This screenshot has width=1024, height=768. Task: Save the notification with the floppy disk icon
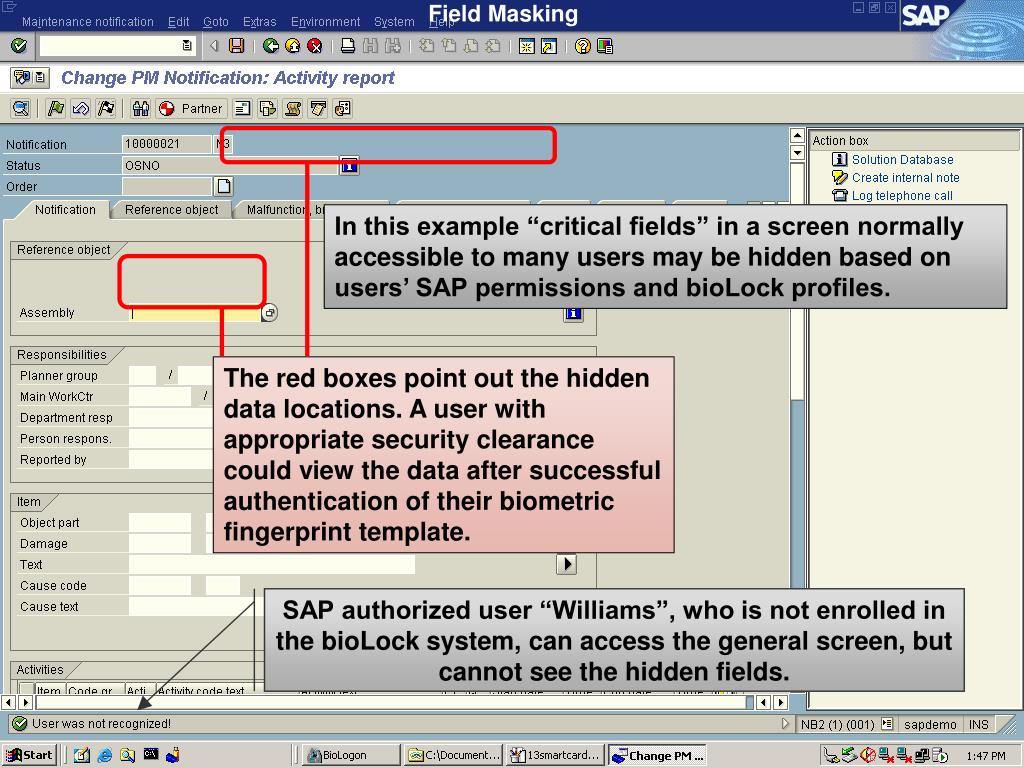click(x=236, y=46)
